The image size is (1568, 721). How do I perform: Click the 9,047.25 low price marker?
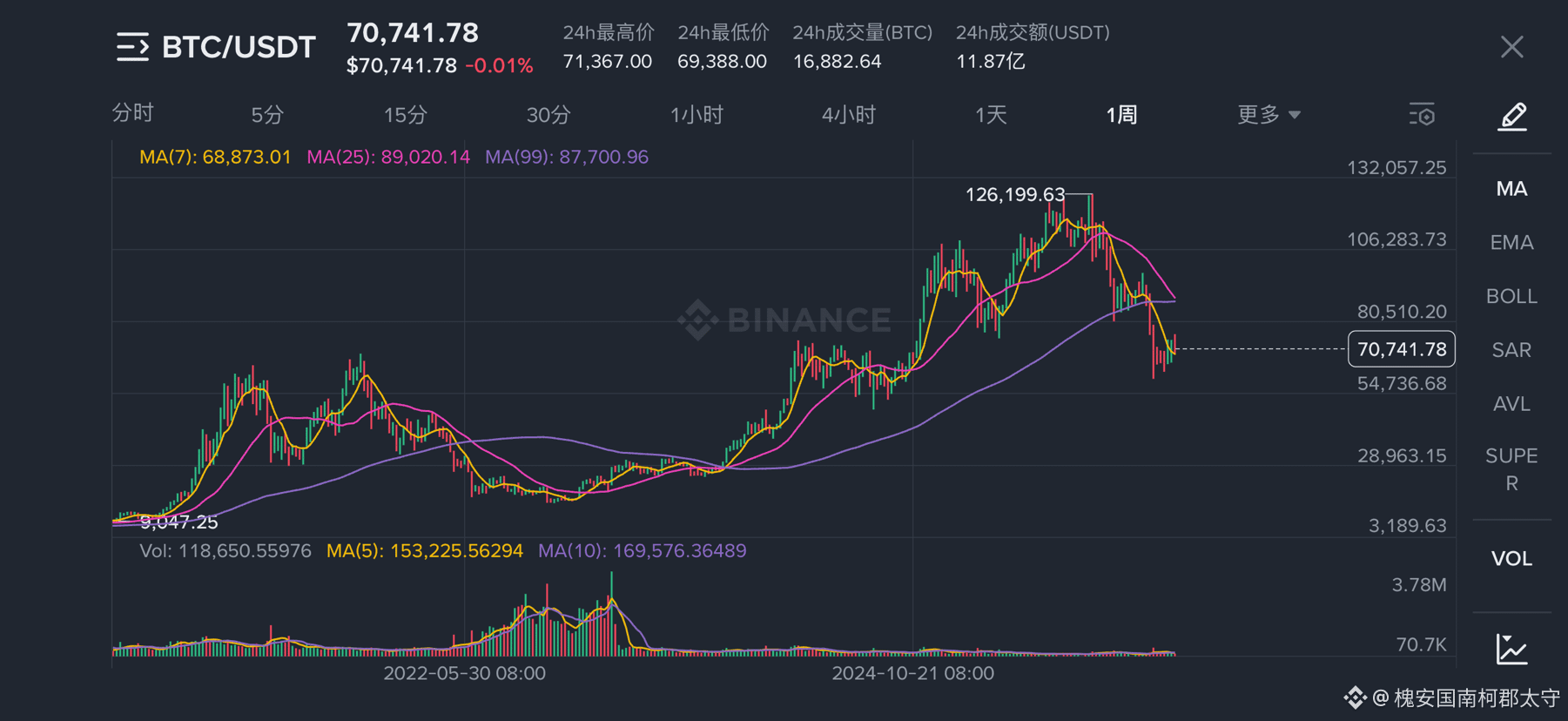[179, 522]
